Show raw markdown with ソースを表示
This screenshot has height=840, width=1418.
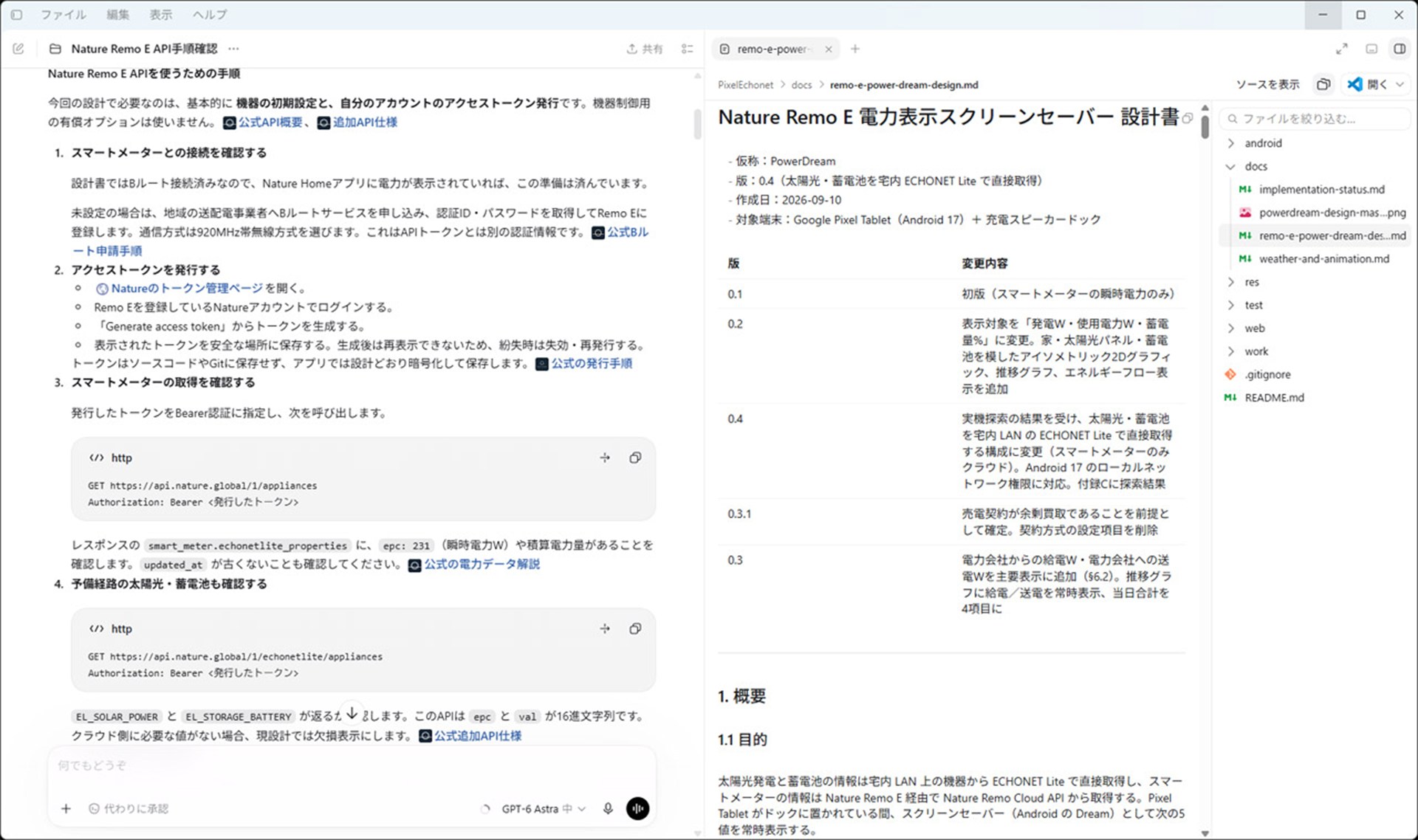[1267, 84]
